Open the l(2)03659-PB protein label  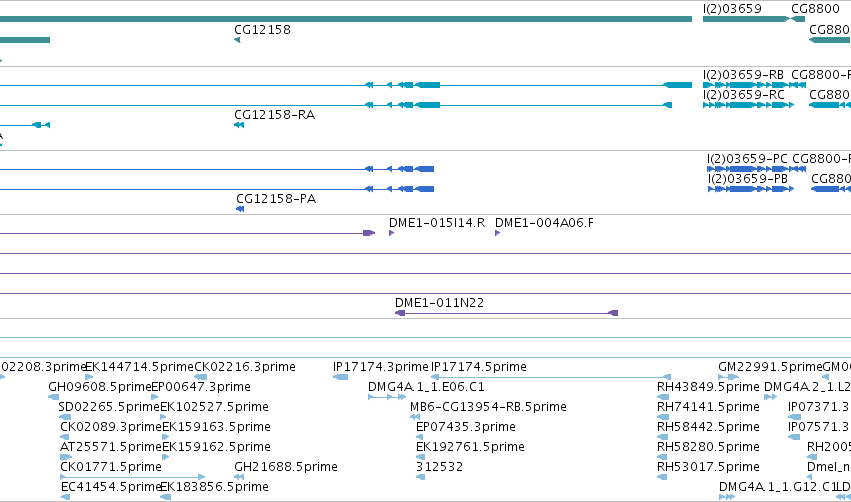point(747,179)
